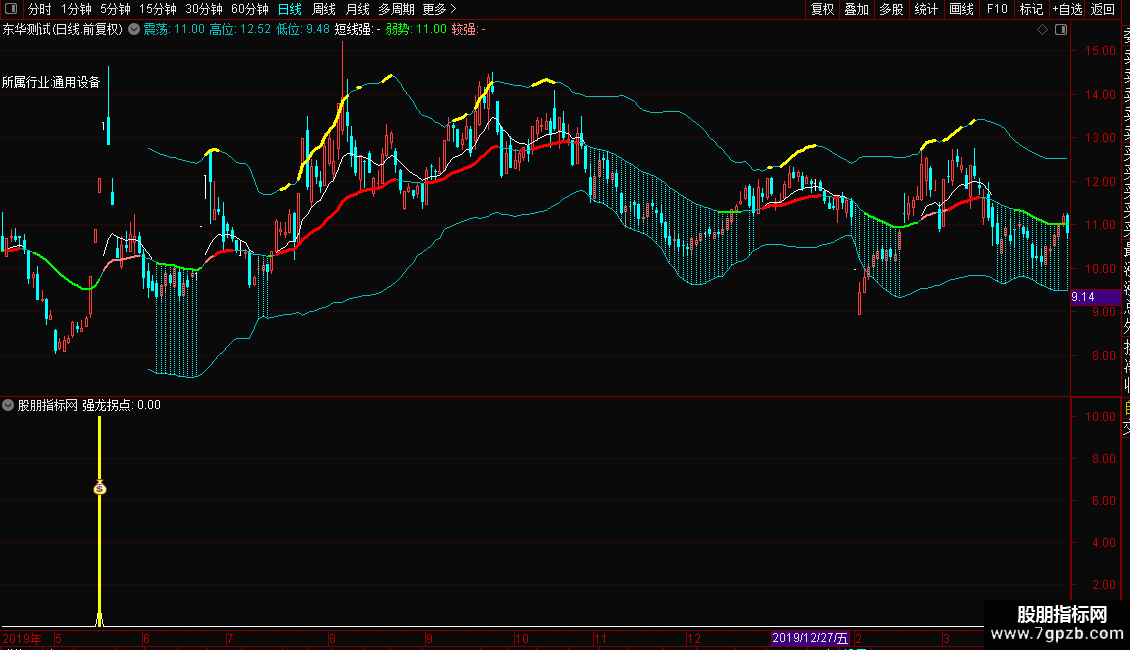Click the 标记 mark button
The height and width of the screenshot is (650, 1130).
[1031, 9]
